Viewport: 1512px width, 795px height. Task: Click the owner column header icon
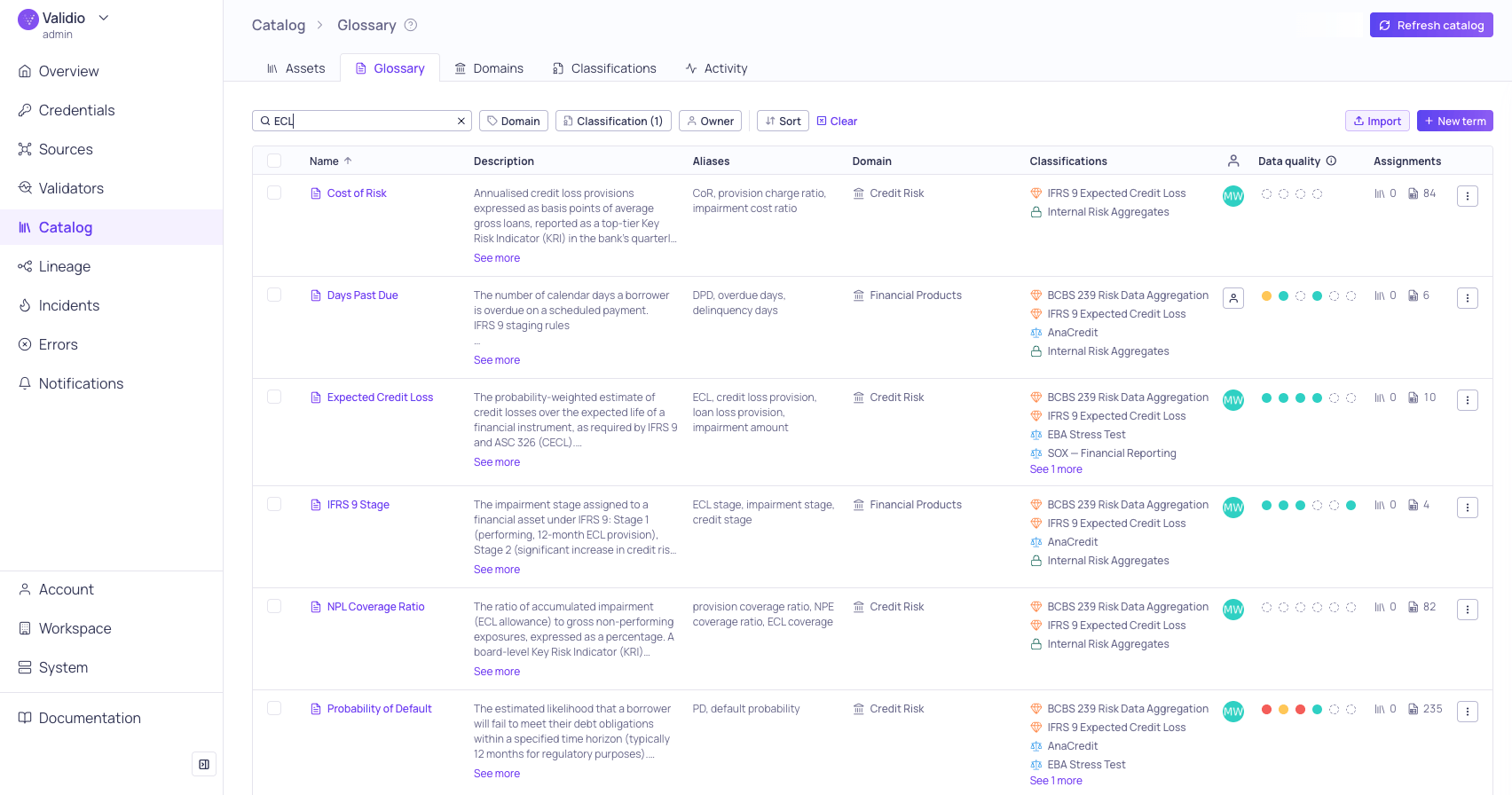[1233, 161]
